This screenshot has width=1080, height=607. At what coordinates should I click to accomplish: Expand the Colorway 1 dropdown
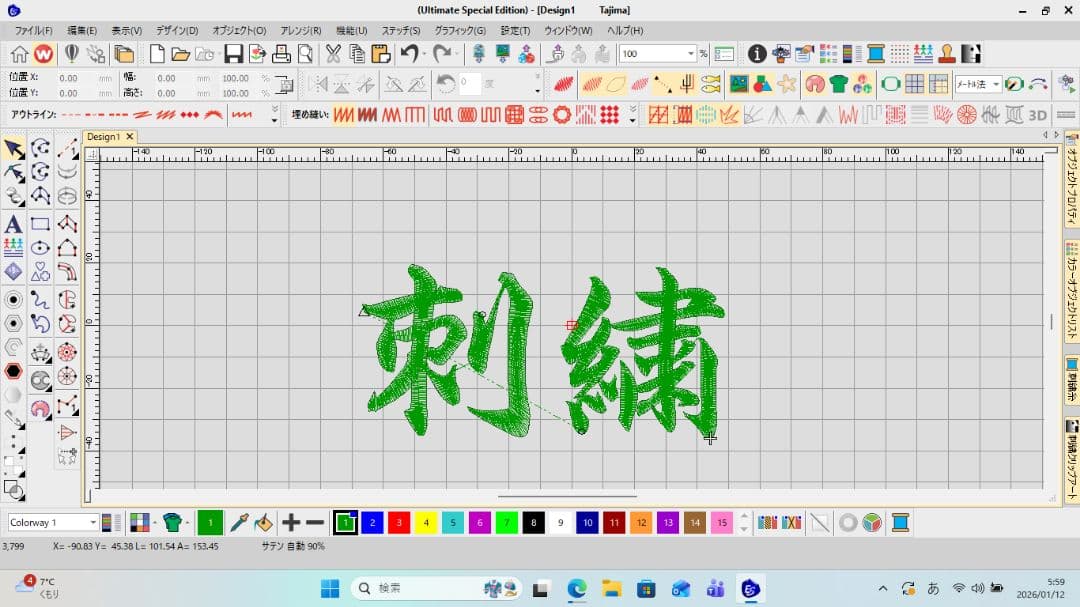(x=93, y=522)
